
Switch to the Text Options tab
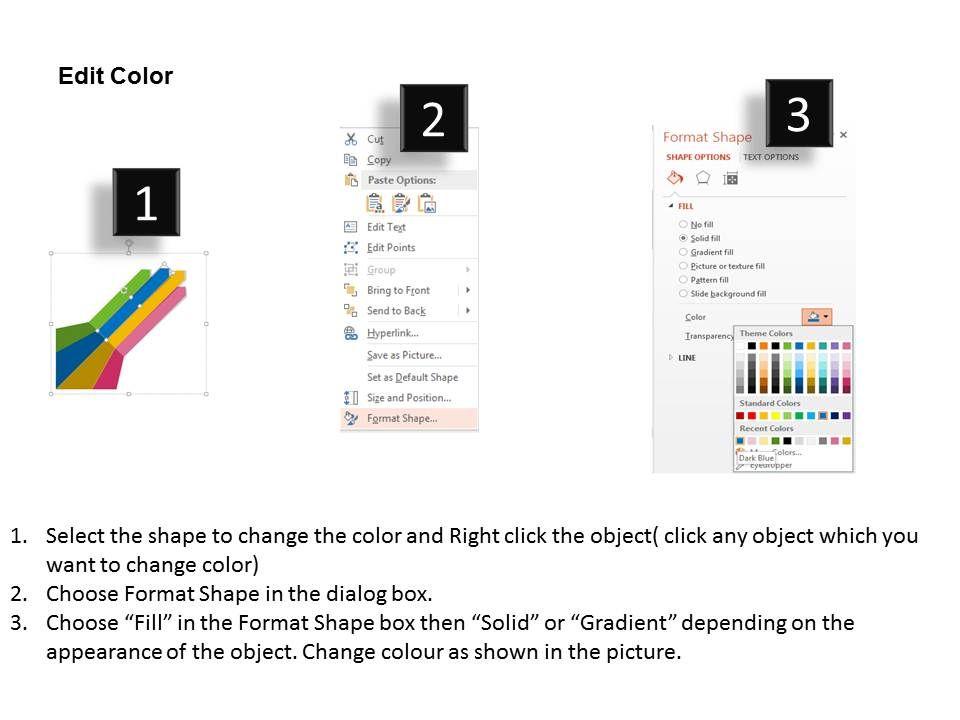(770, 157)
